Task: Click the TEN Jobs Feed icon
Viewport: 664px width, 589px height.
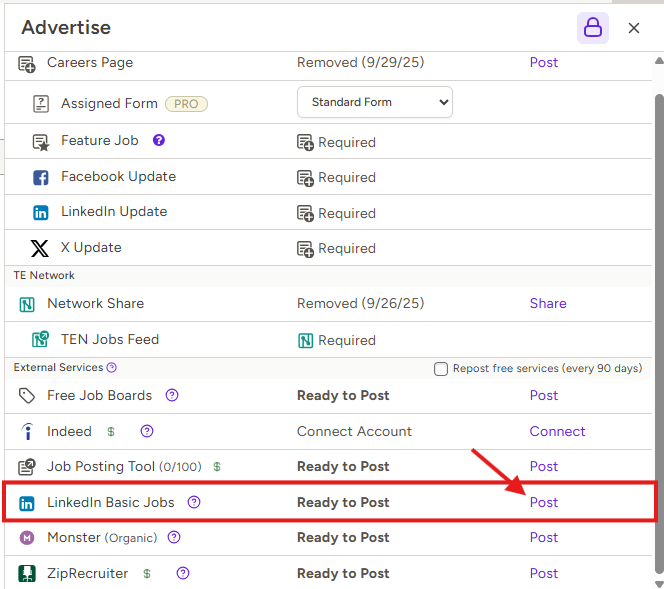Action: pyautogui.click(x=41, y=340)
